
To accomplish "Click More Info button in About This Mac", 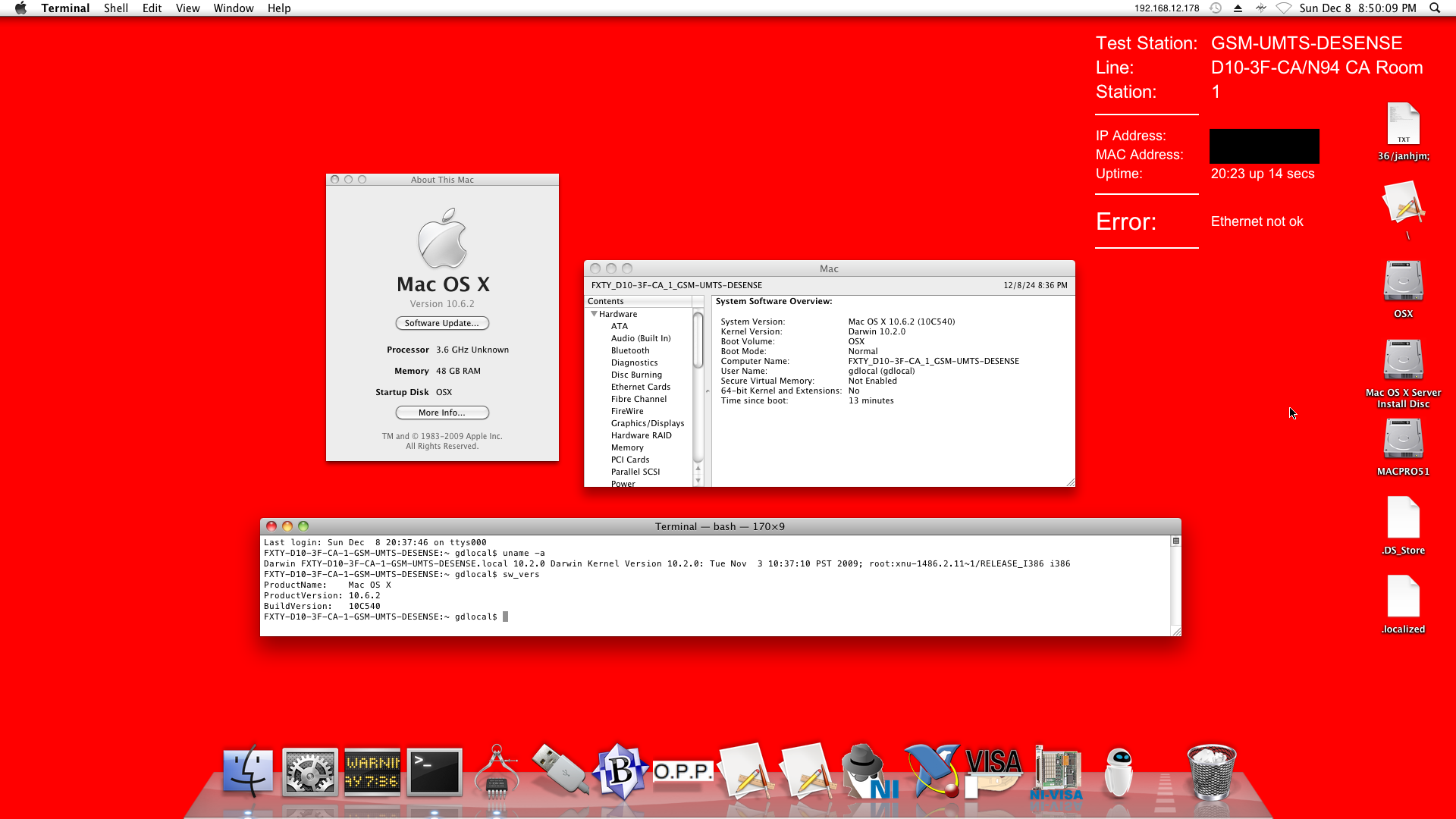I will [x=442, y=413].
